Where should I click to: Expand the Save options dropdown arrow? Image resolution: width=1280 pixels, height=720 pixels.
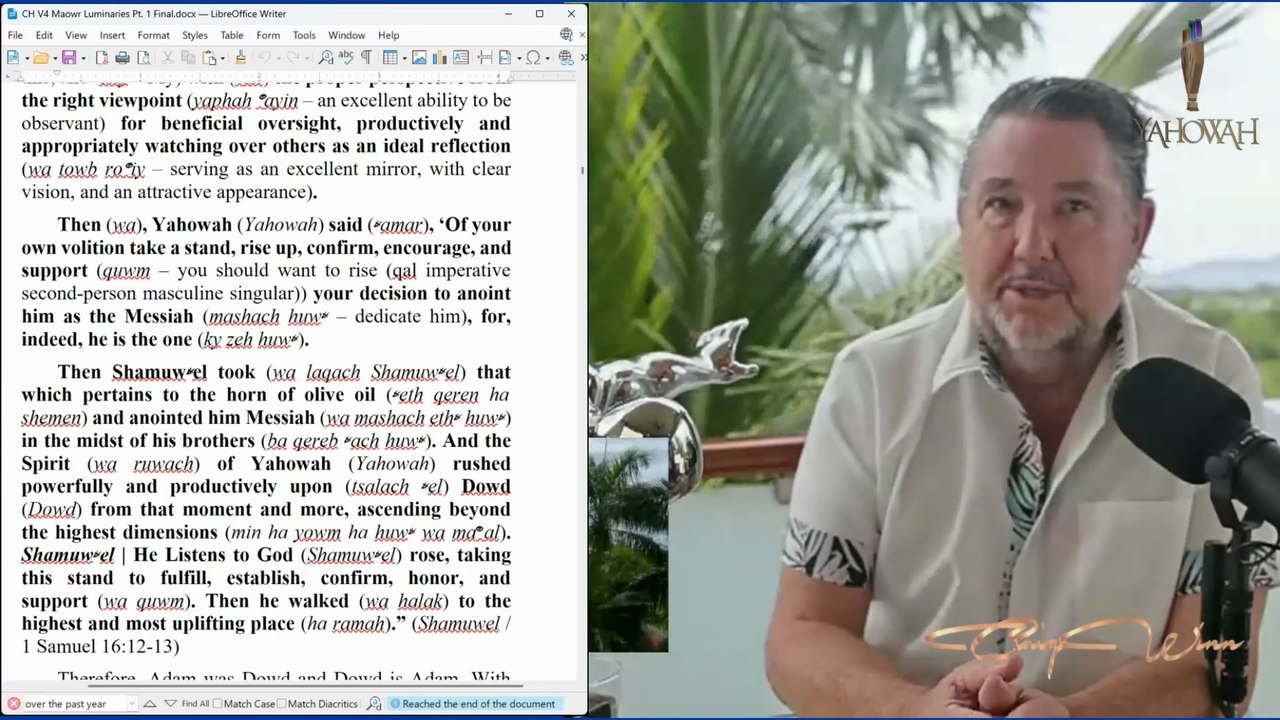[82, 58]
